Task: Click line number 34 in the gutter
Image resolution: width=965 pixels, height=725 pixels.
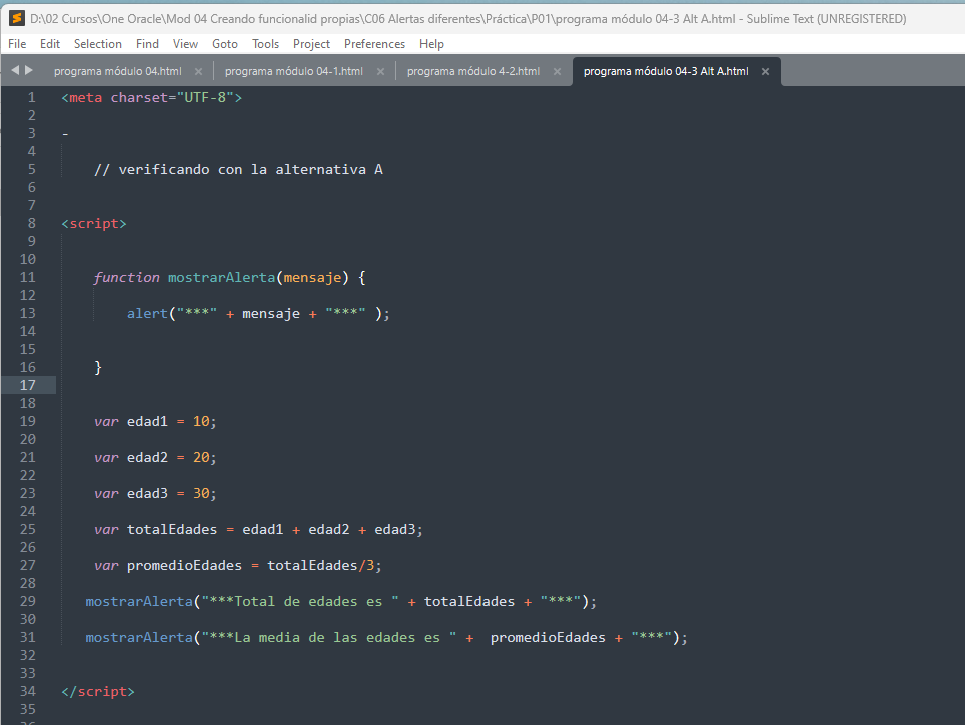Action: [28, 692]
